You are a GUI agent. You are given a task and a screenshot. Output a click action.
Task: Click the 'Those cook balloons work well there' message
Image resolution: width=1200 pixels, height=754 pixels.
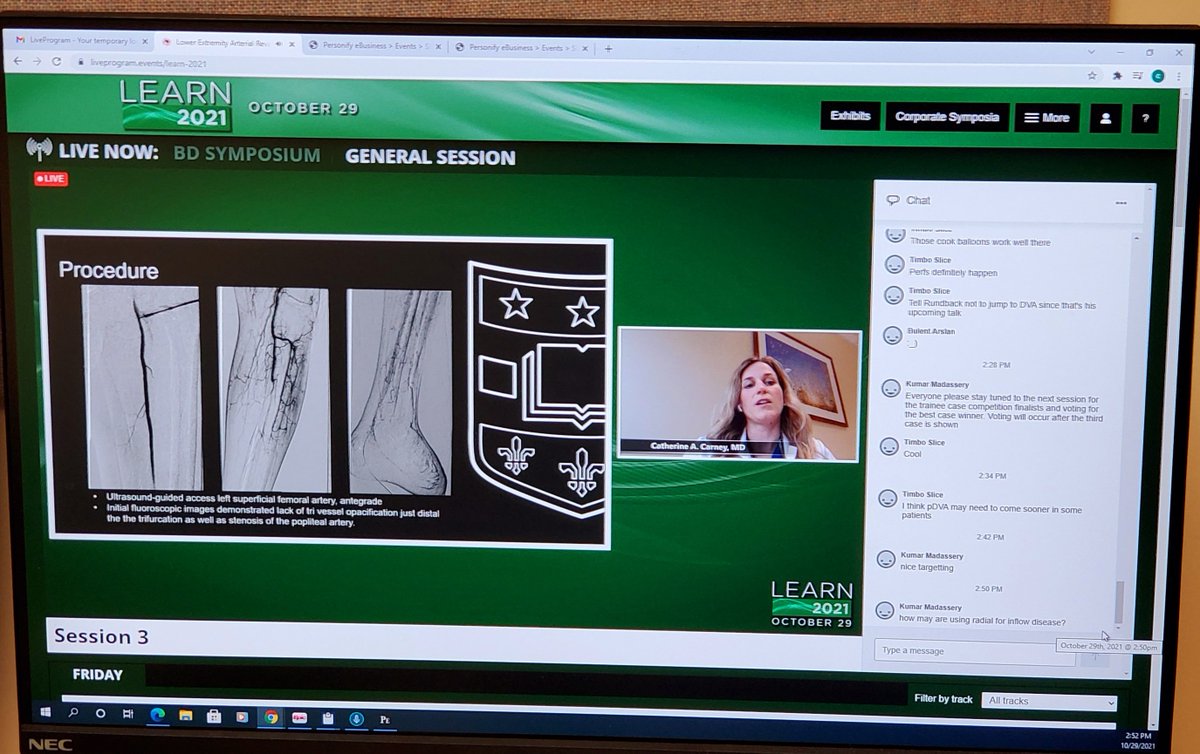981,241
